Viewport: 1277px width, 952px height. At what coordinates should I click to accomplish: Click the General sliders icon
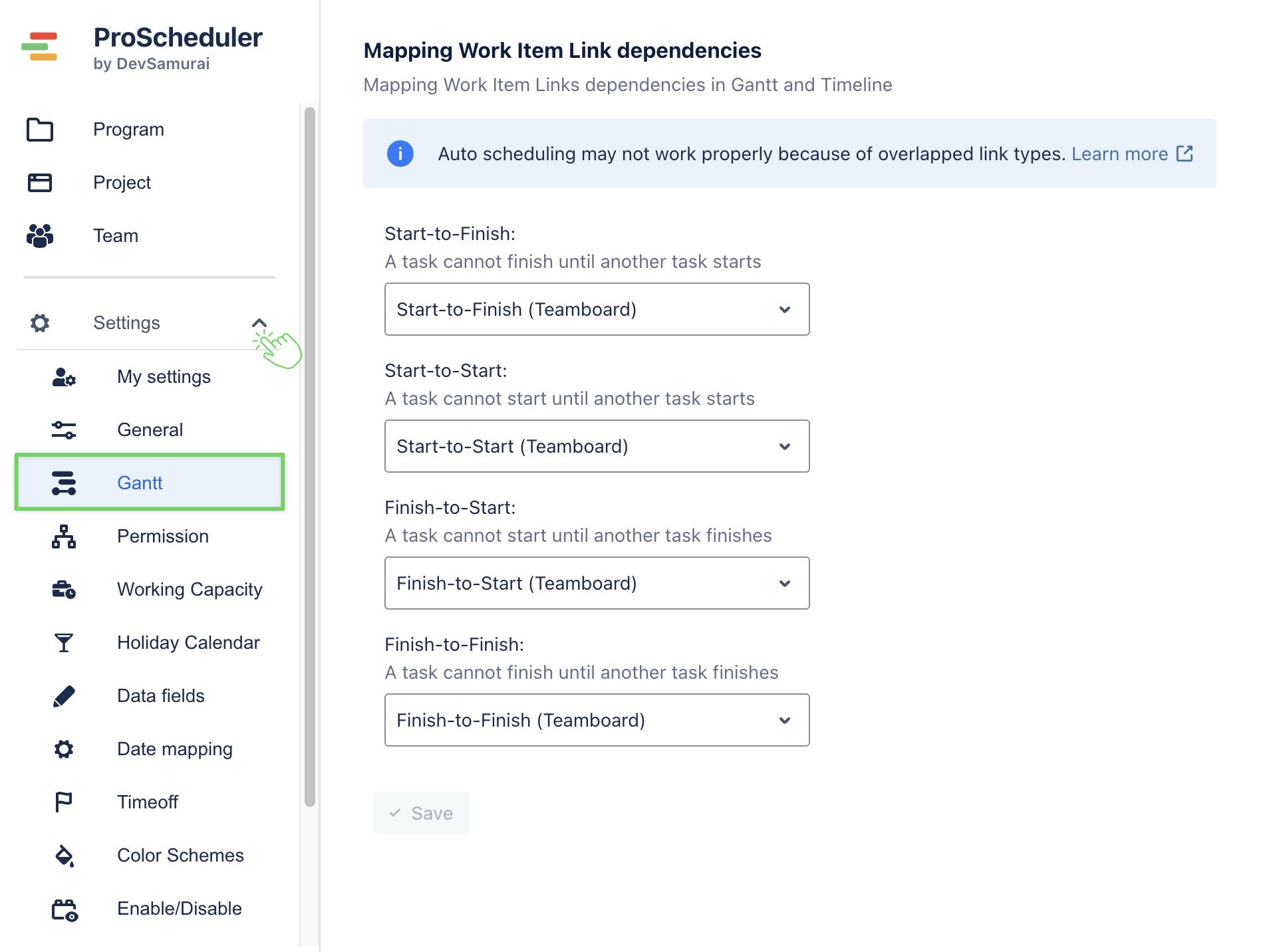click(64, 430)
